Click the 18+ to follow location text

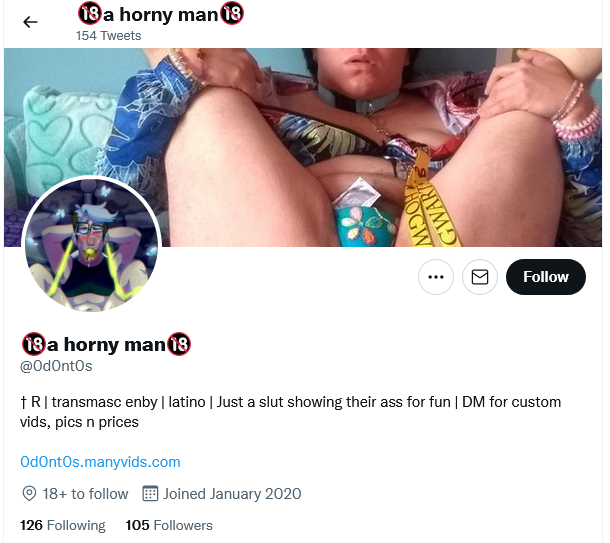point(85,494)
